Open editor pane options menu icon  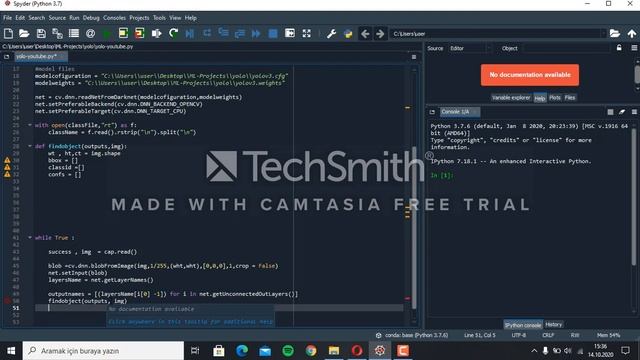[x=414, y=57]
